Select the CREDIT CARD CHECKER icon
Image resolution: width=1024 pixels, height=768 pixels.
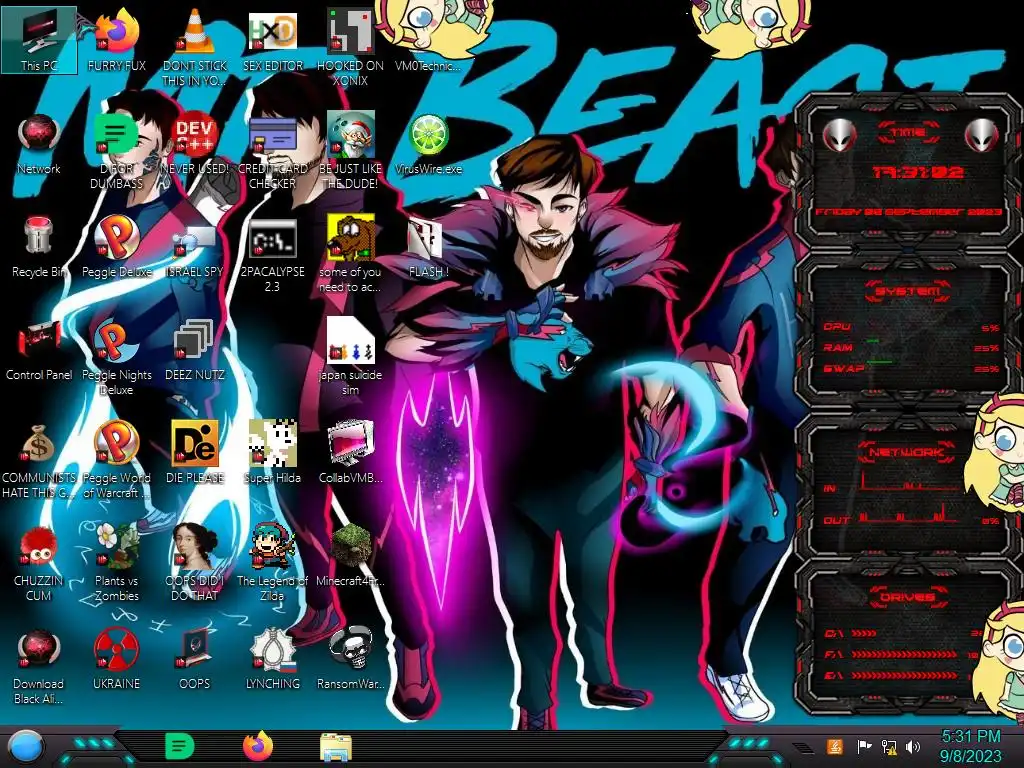coord(272,152)
